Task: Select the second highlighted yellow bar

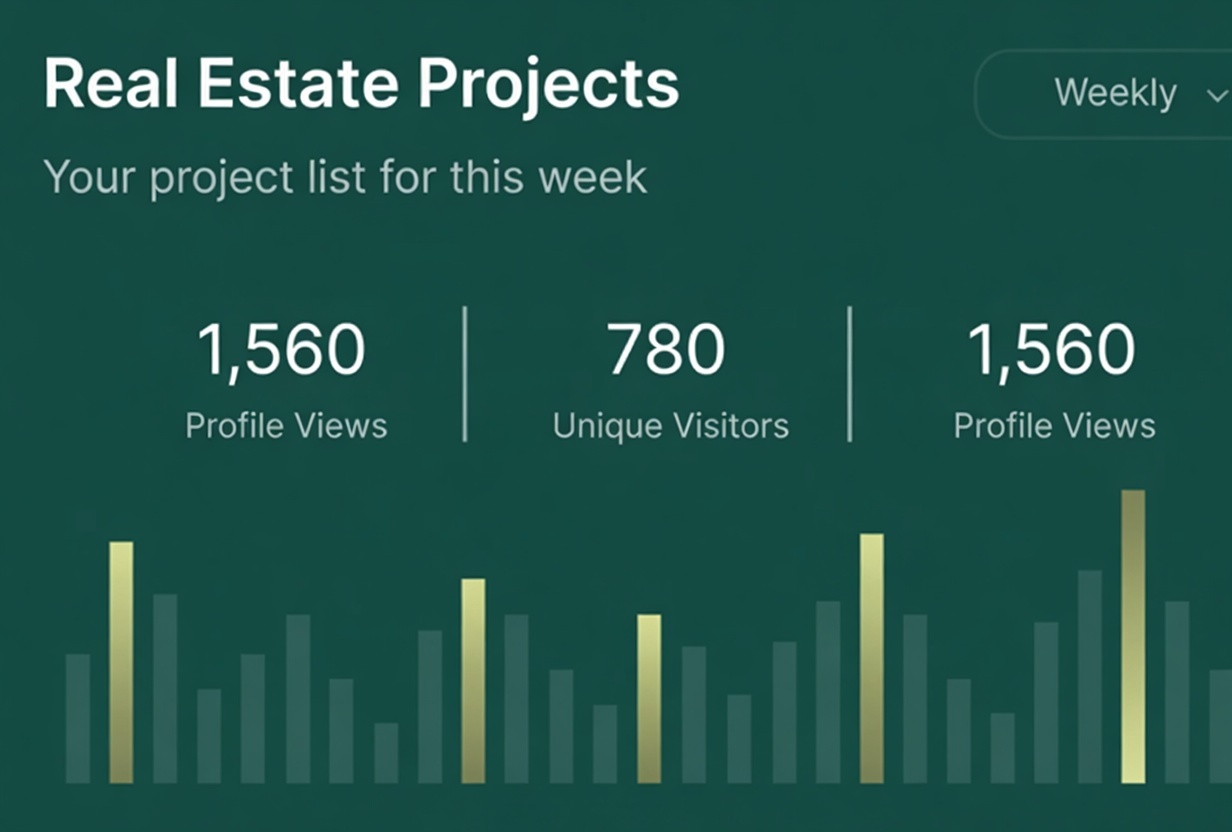Action: pos(473,680)
